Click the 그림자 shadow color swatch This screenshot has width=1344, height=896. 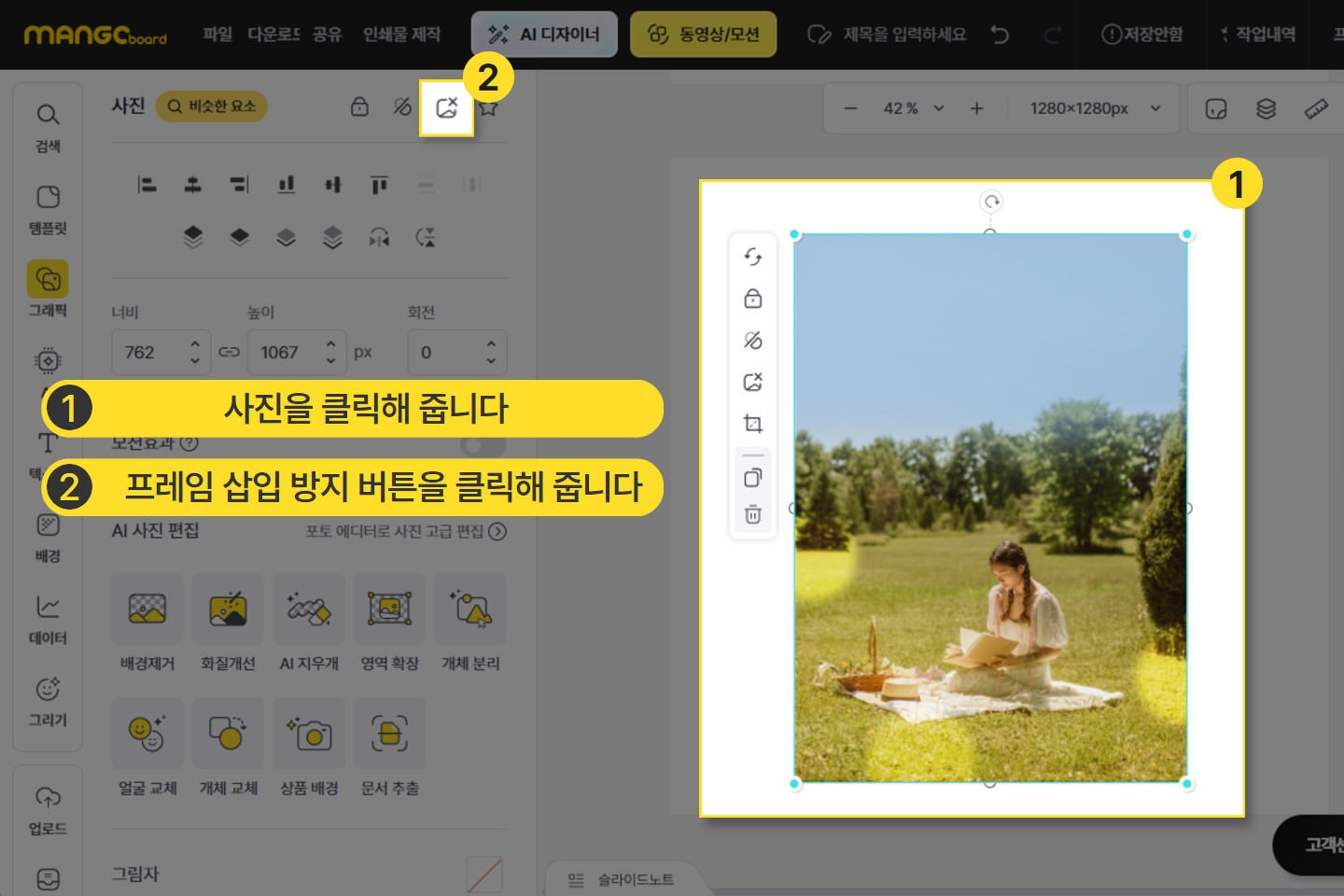coord(484,875)
